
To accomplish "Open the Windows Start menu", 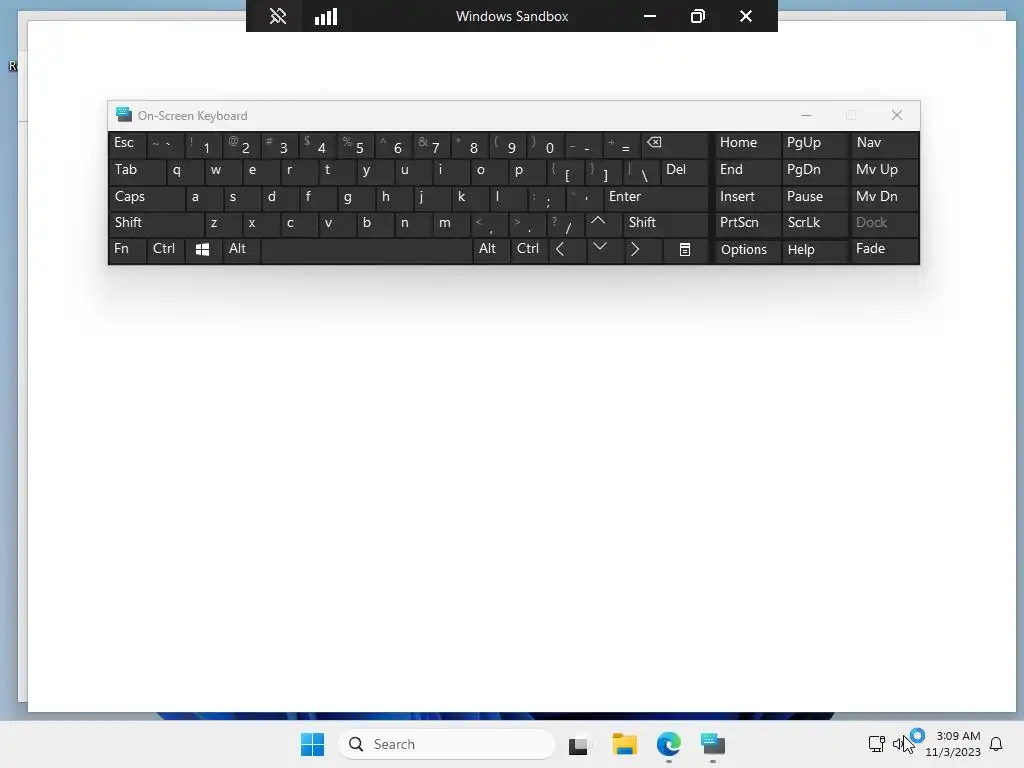I will coord(312,744).
